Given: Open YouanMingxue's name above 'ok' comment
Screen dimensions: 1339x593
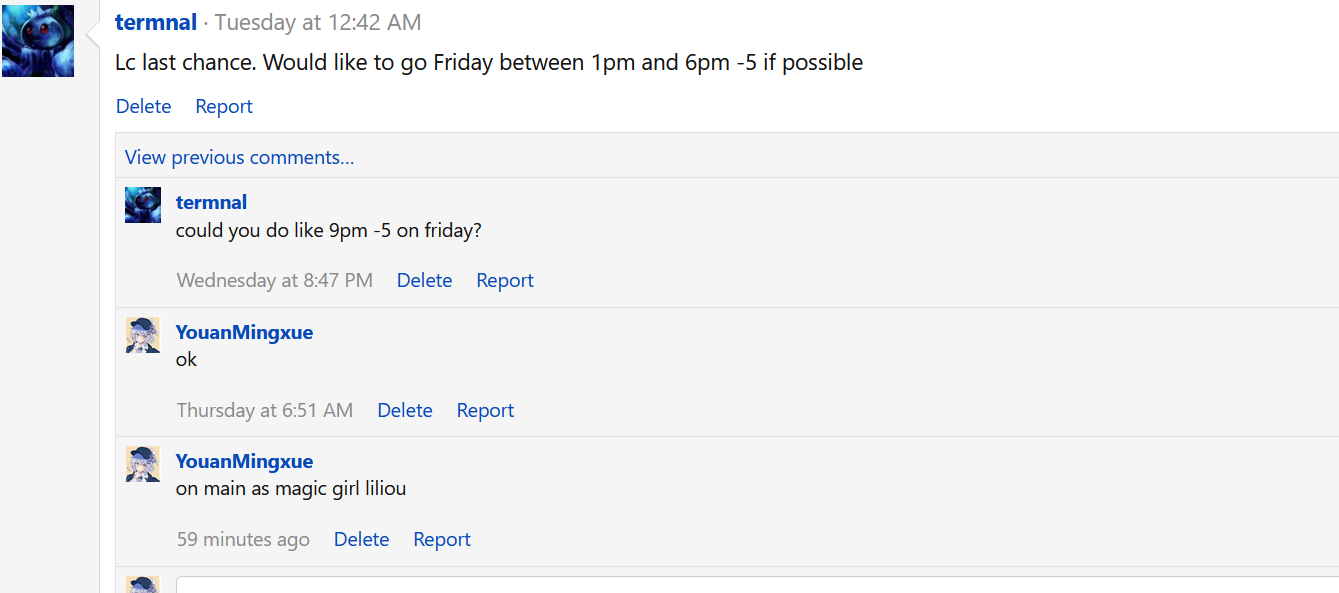Looking at the screenshot, I should tap(244, 332).
